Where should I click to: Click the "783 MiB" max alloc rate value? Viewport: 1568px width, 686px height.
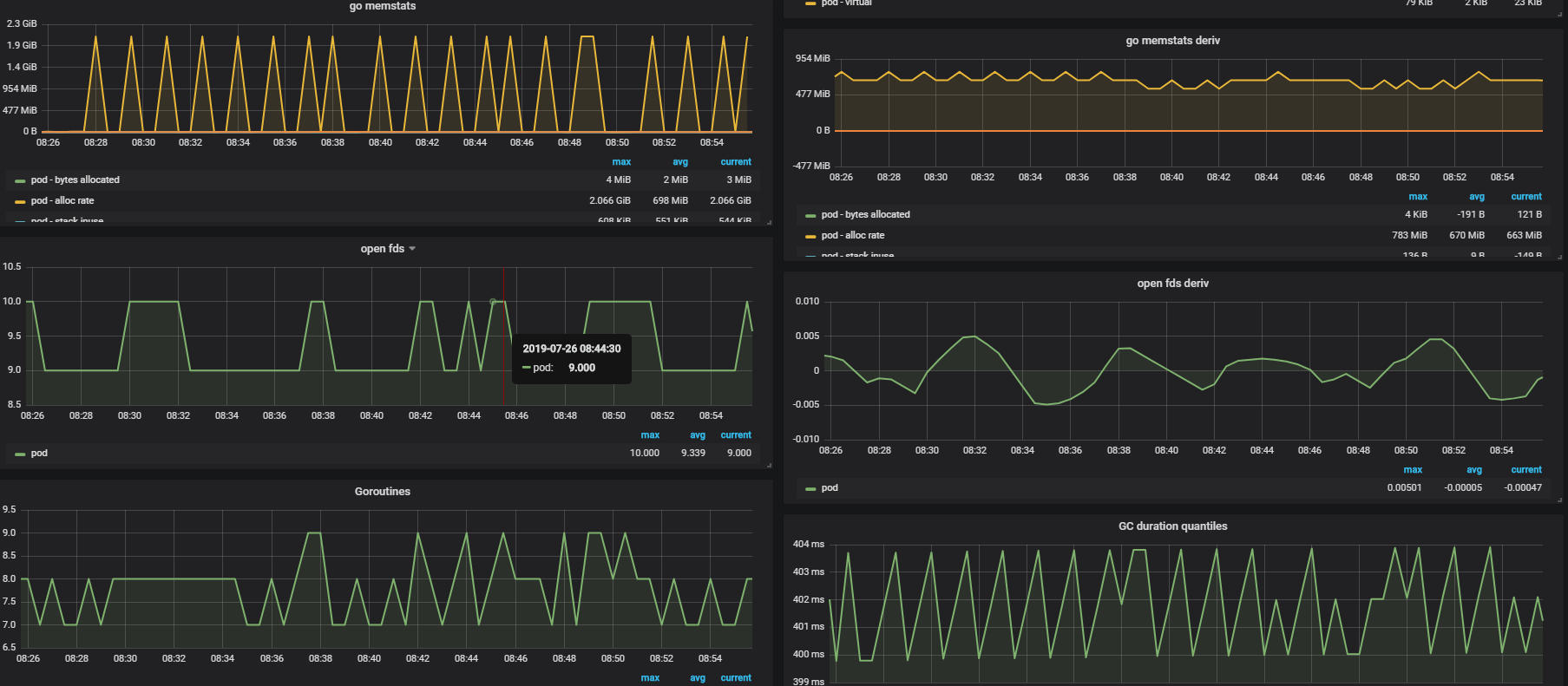point(1409,236)
